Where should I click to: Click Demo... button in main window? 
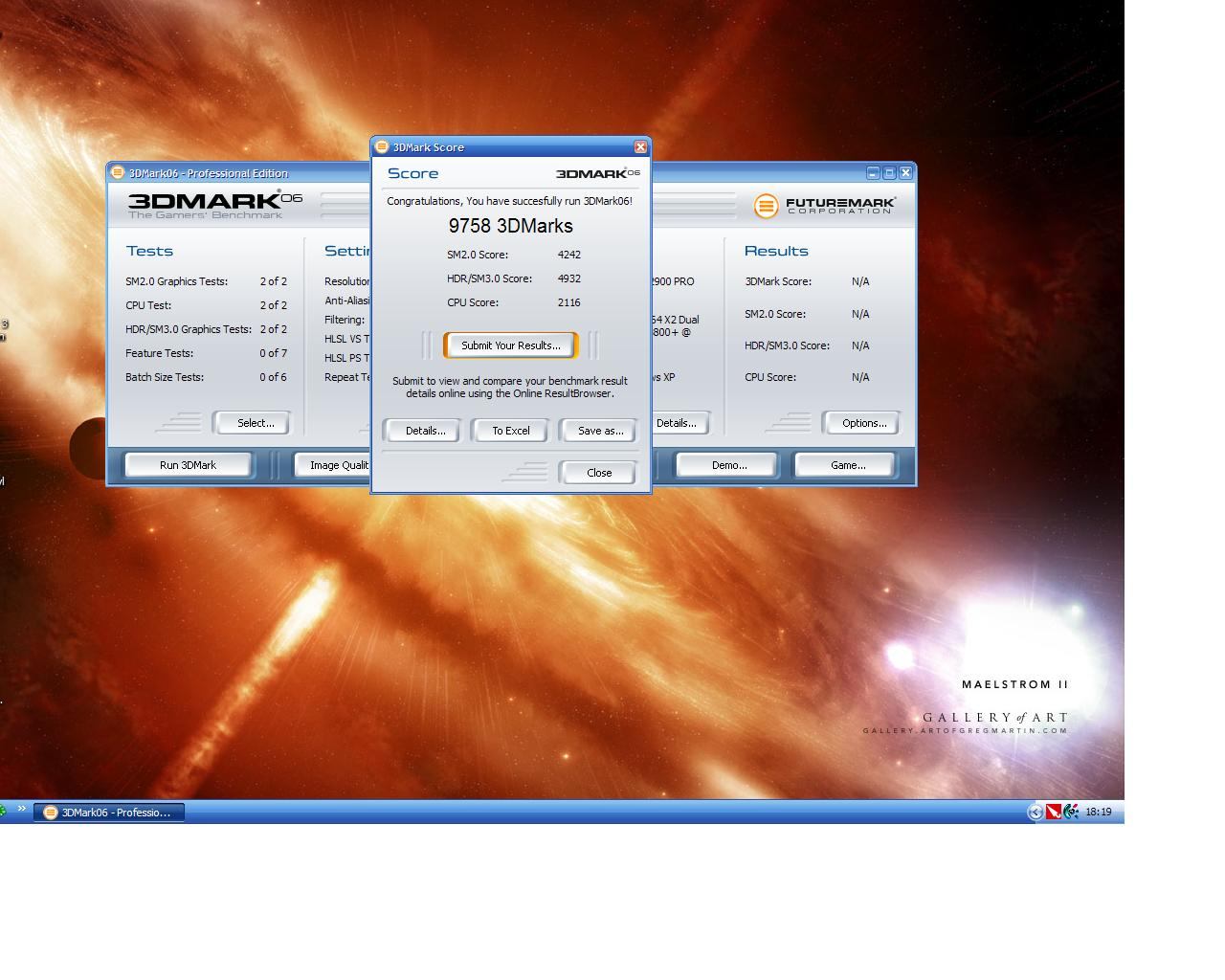coord(729,465)
